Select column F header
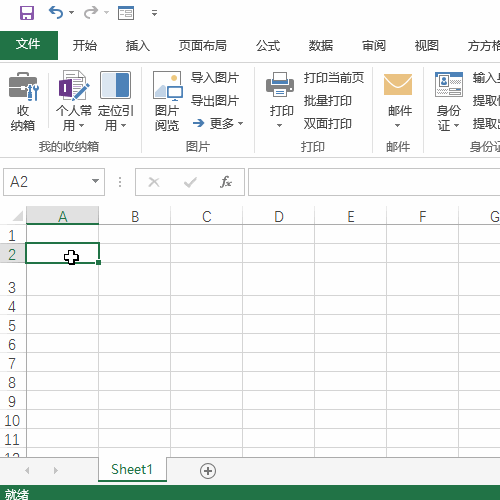 coord(423,216)
